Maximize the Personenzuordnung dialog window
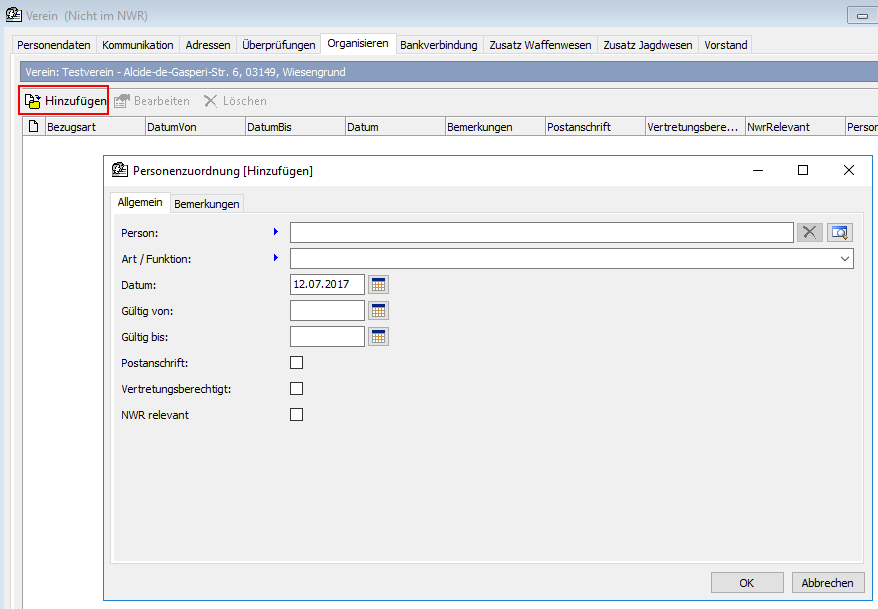 [x=802, y=171]
